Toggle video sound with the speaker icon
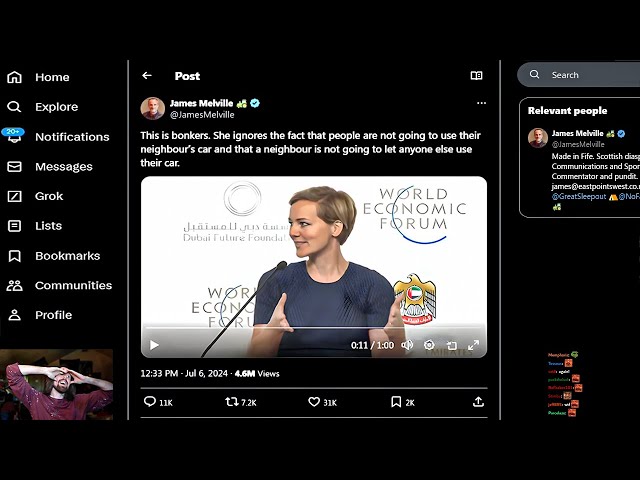This screenshot has height=480, width=640. coord(407,345)
